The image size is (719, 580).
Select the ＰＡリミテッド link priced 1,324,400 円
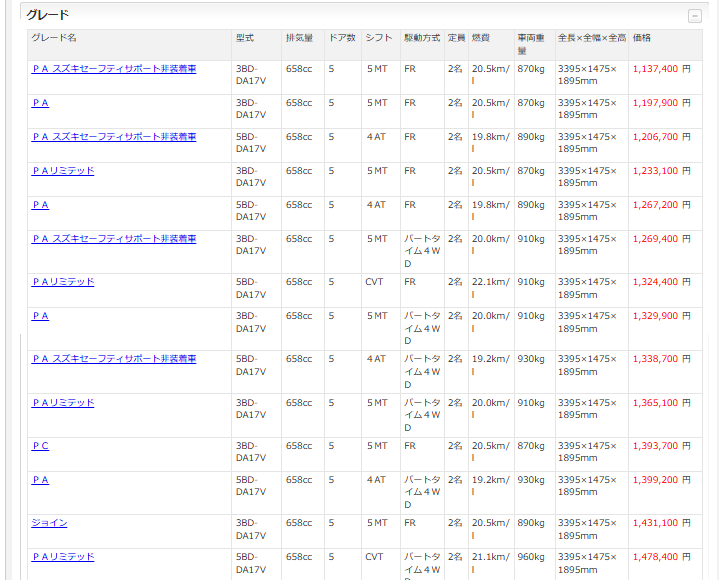(x=63, y=282)
